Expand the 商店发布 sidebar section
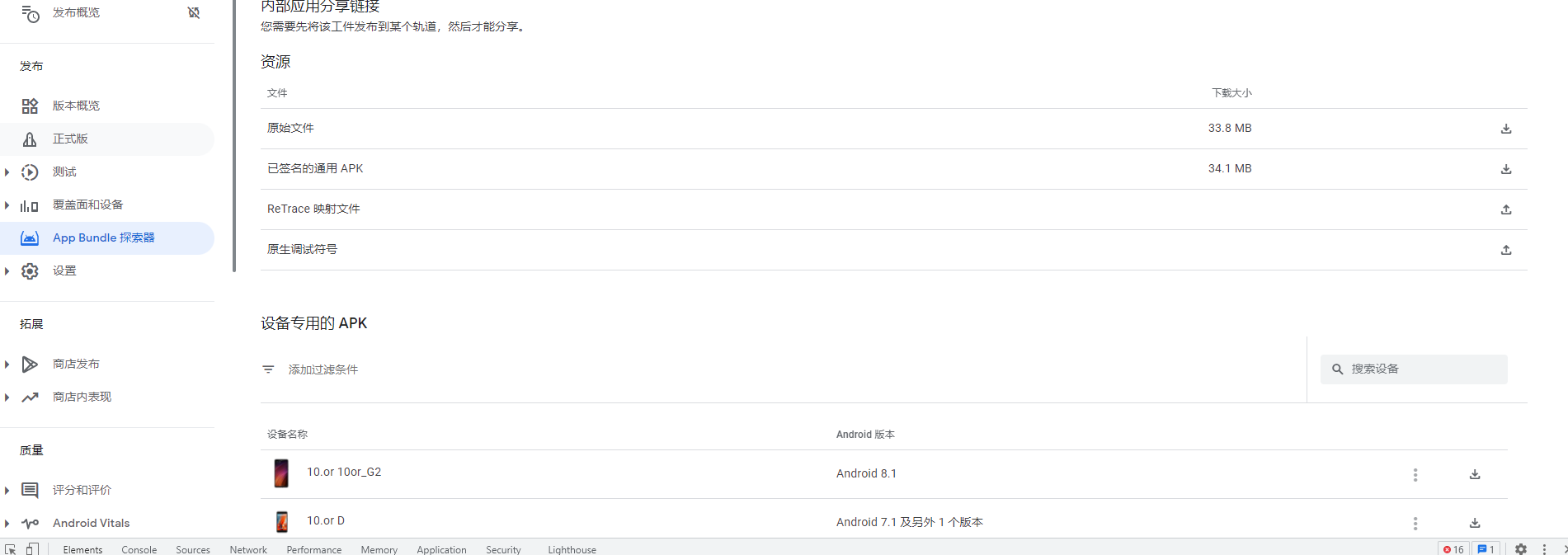Image resolution: width=1568 pixels, height=555 pixels. coord(7,364)
